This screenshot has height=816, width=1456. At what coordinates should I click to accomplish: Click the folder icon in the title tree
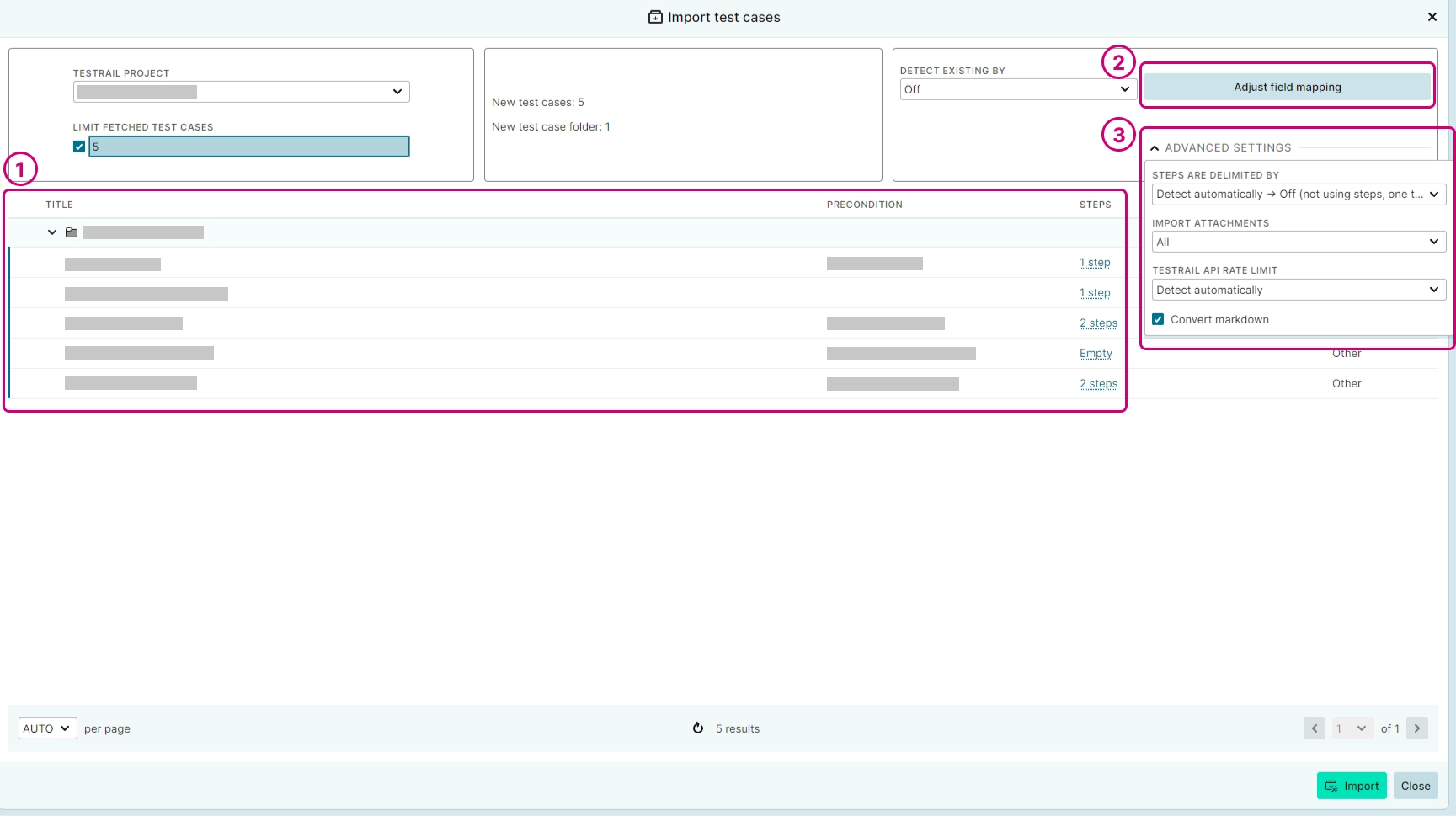[72, 232]
